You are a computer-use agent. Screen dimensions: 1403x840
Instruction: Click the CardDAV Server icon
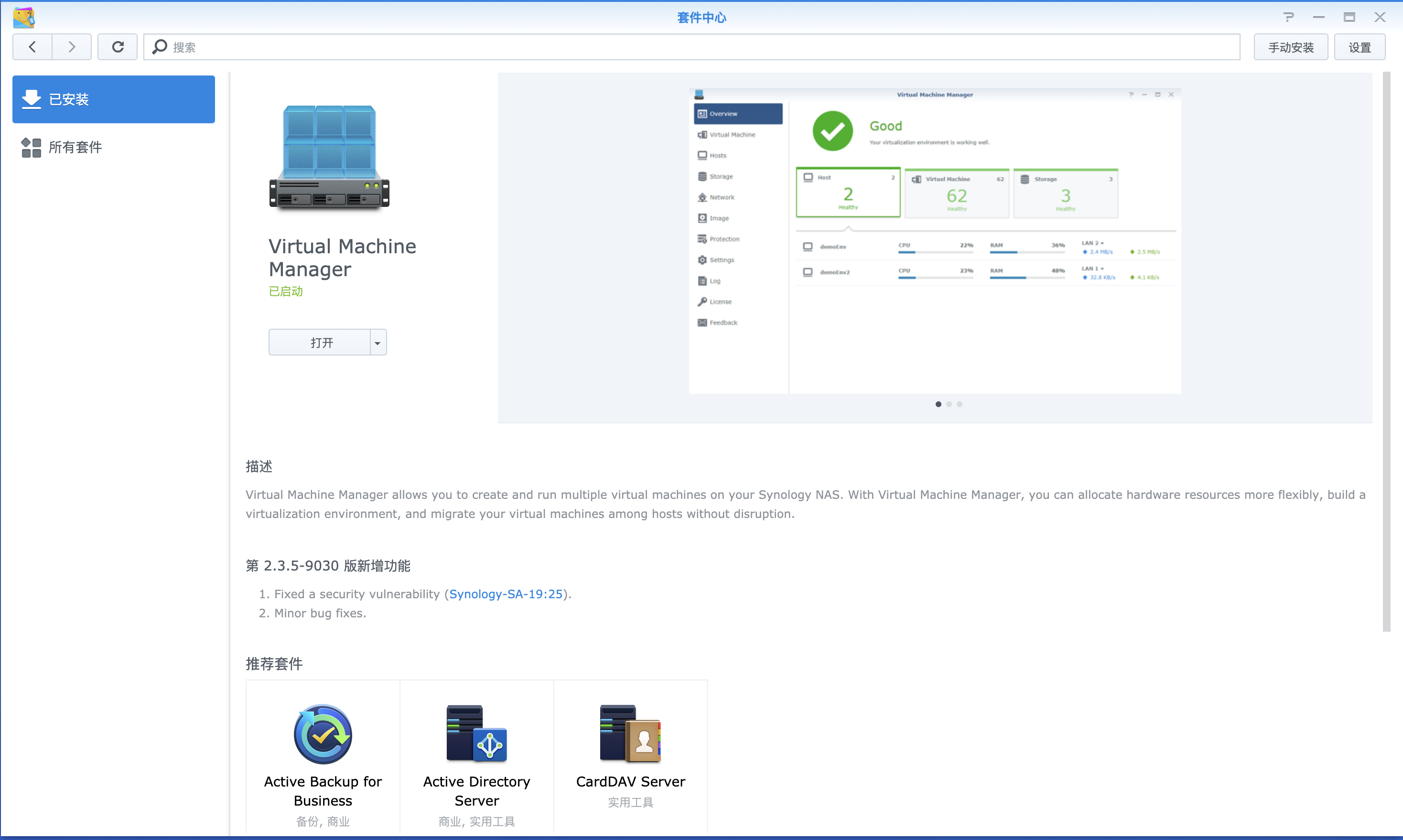(630, 733)
